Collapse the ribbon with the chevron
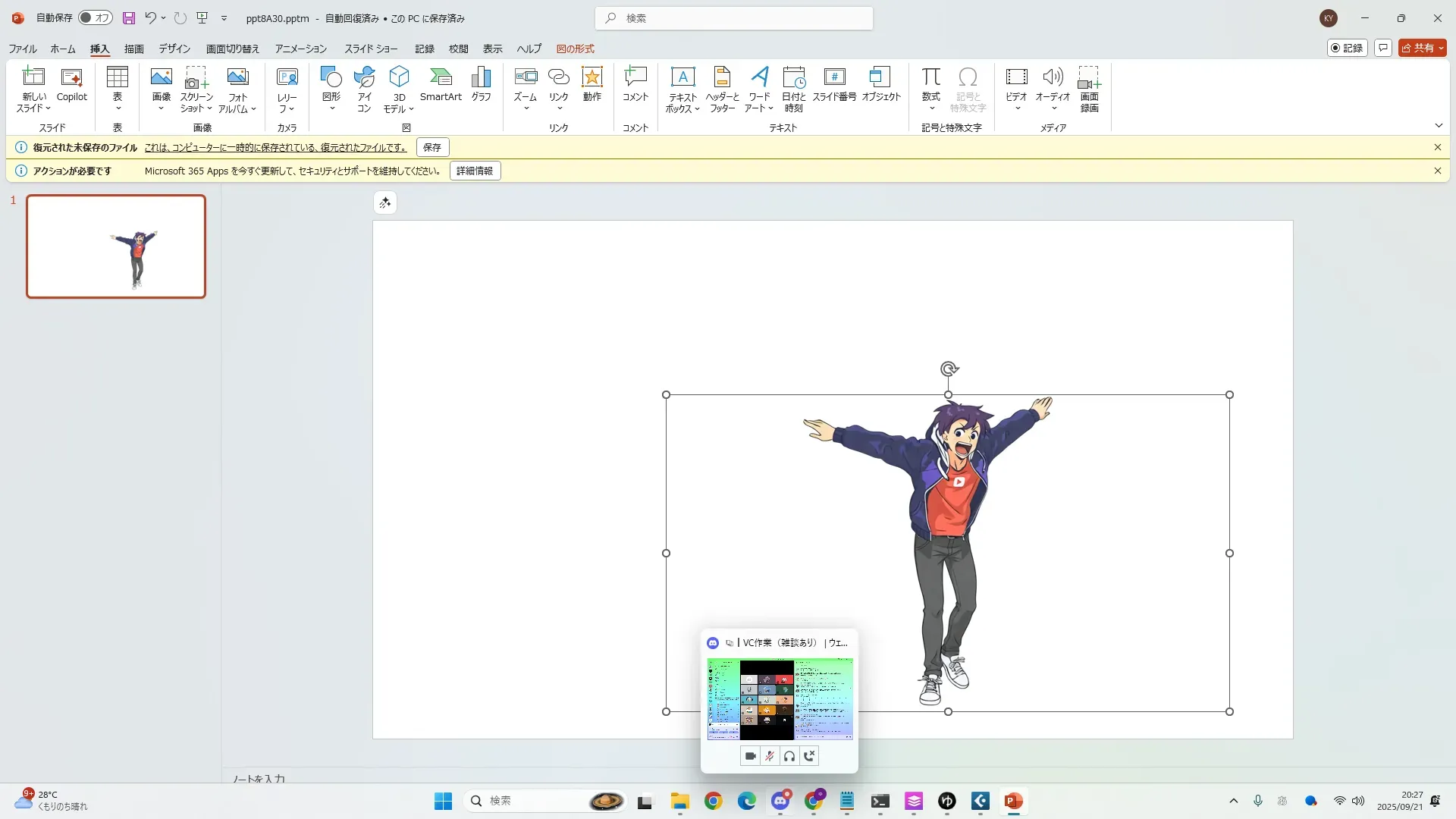The height and width of the screenshot is (819, 1456). 1439,126
